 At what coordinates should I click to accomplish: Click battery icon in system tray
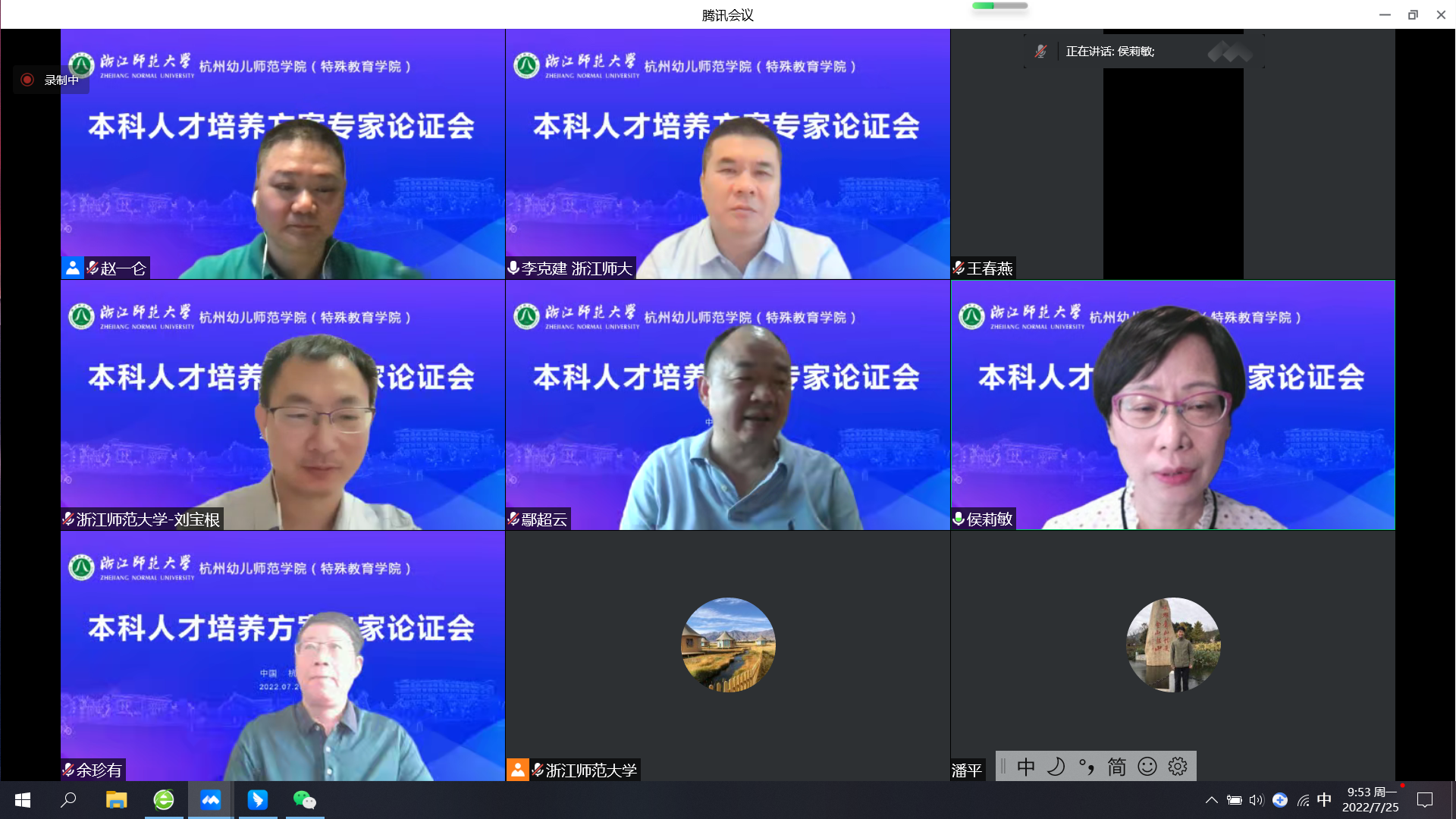[1235, 800]
